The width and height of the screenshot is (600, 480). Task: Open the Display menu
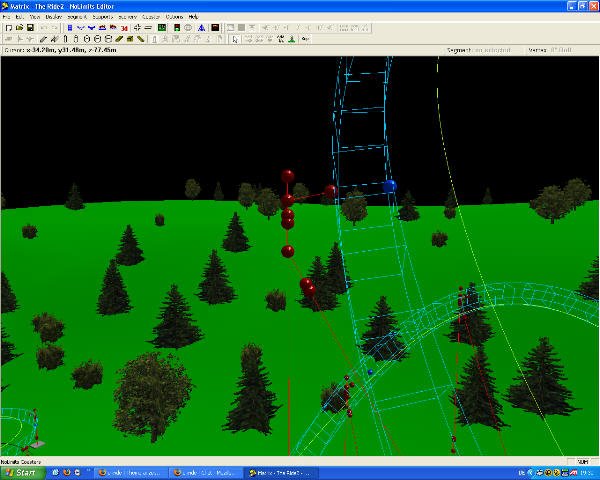click(x=54, y=17)
